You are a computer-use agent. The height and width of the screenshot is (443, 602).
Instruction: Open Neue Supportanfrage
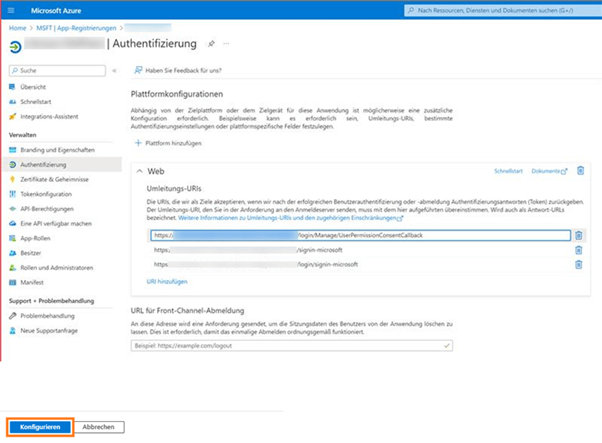[49, 331]
